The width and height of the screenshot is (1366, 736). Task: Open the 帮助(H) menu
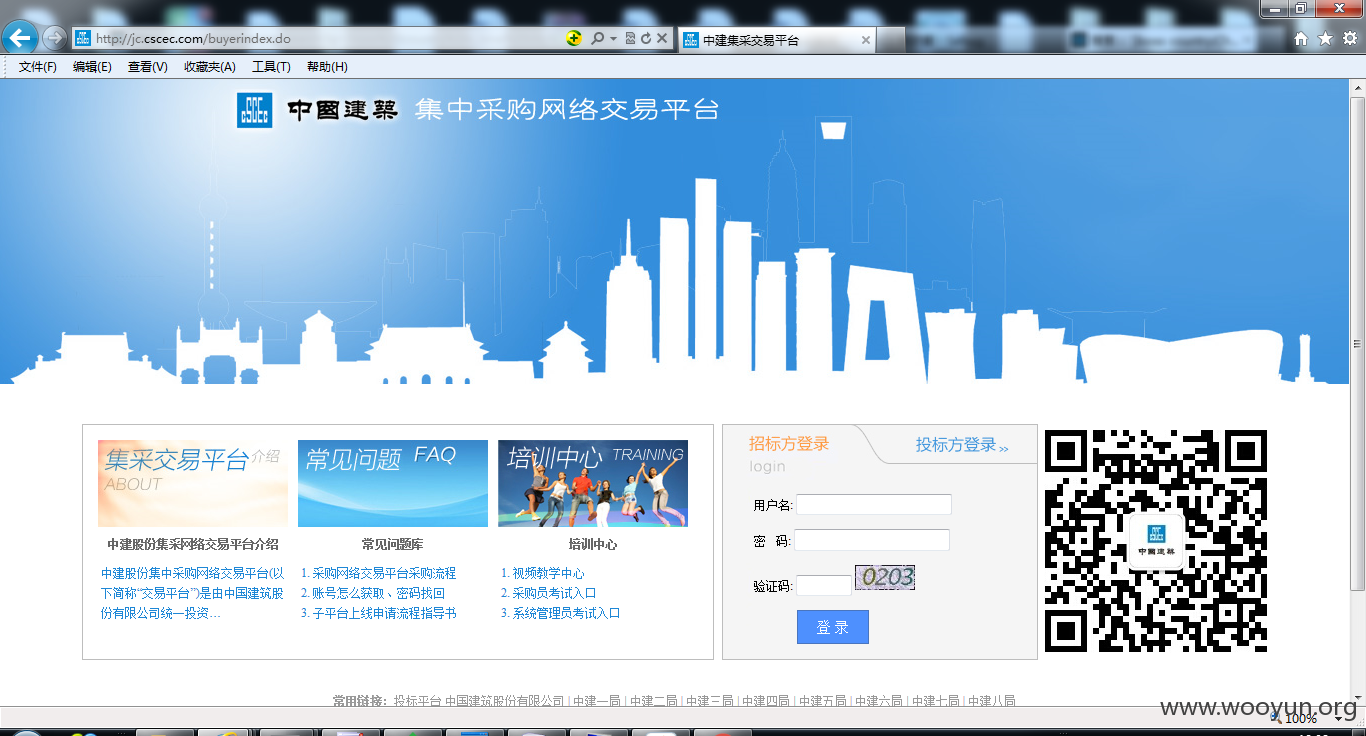point(327,67)
